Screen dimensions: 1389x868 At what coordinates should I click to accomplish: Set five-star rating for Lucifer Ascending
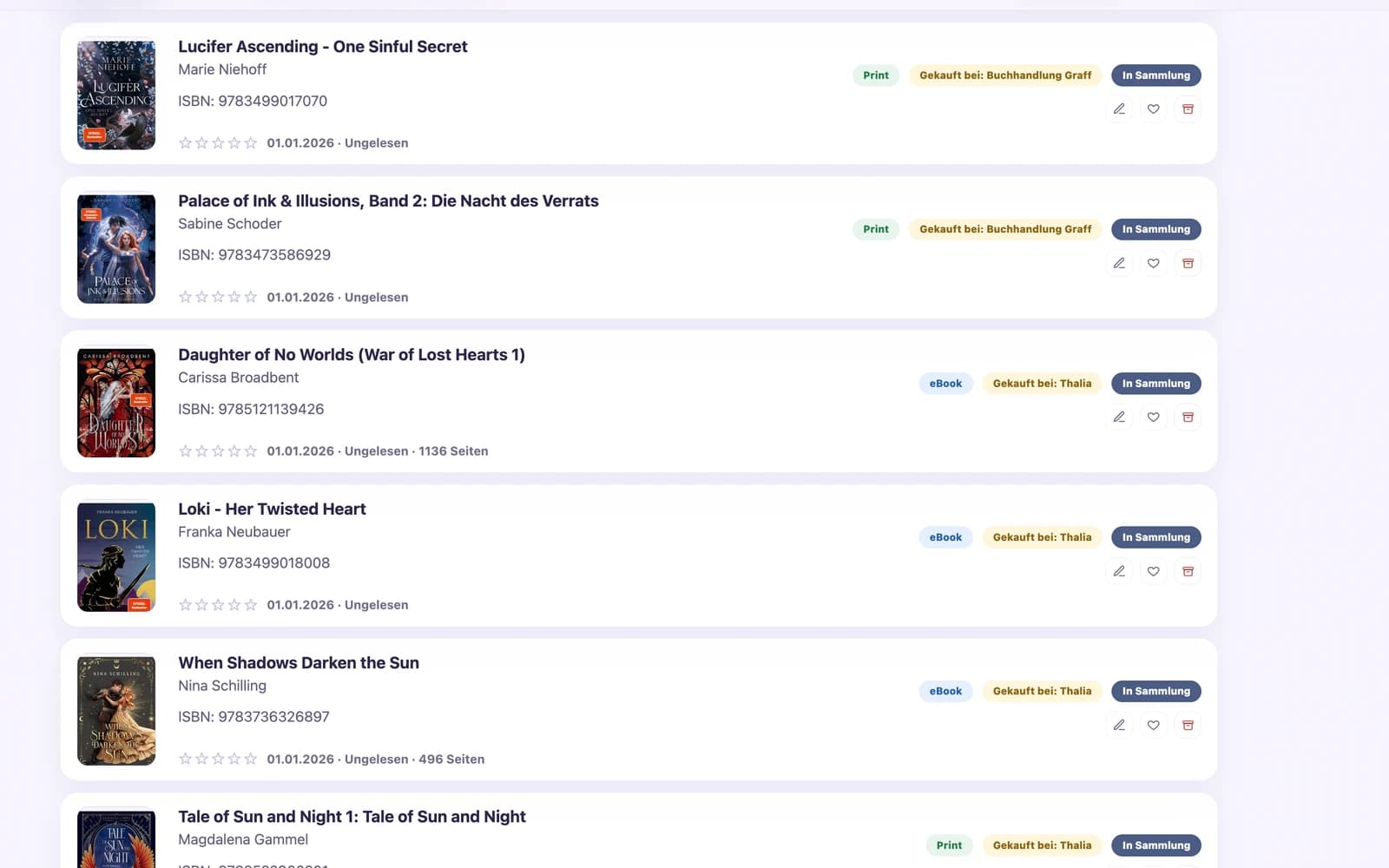click(251, 143)
